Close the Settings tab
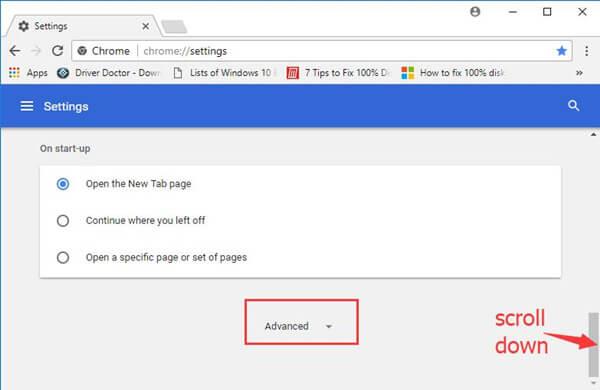This screenshot has height=390, width=600. [145, 26]
